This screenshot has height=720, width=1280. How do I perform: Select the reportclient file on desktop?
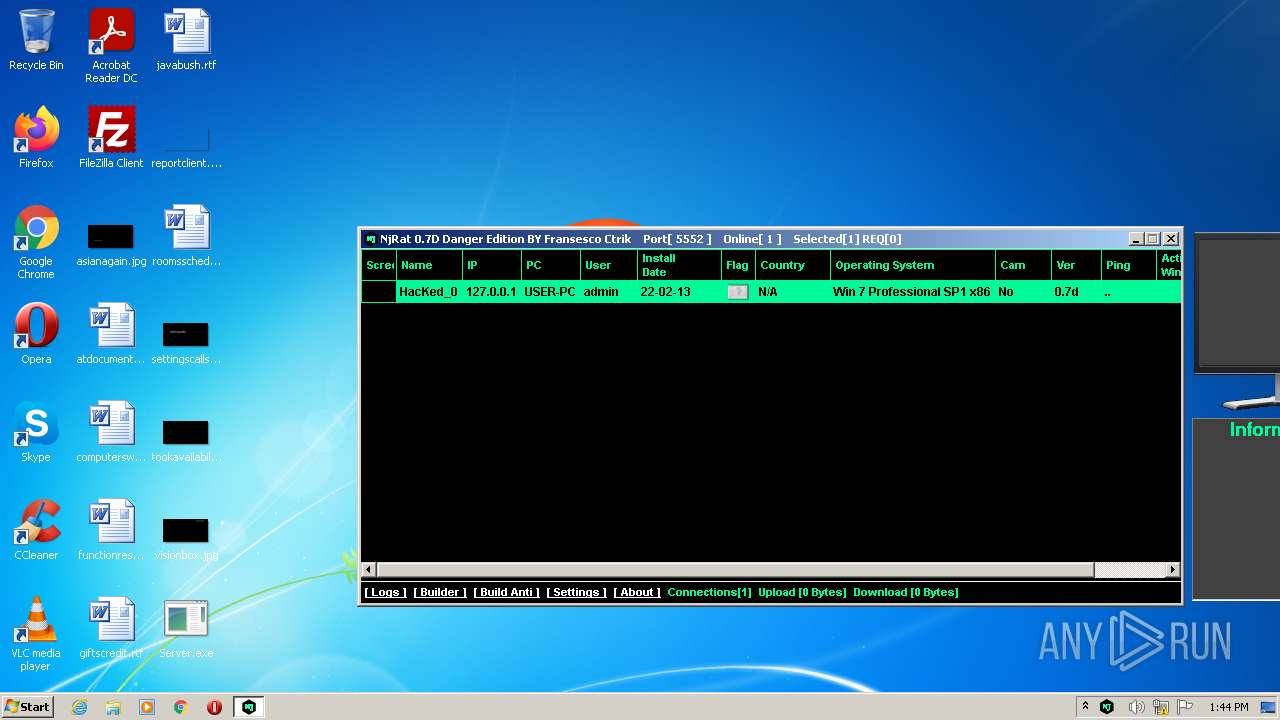(186, 147)
